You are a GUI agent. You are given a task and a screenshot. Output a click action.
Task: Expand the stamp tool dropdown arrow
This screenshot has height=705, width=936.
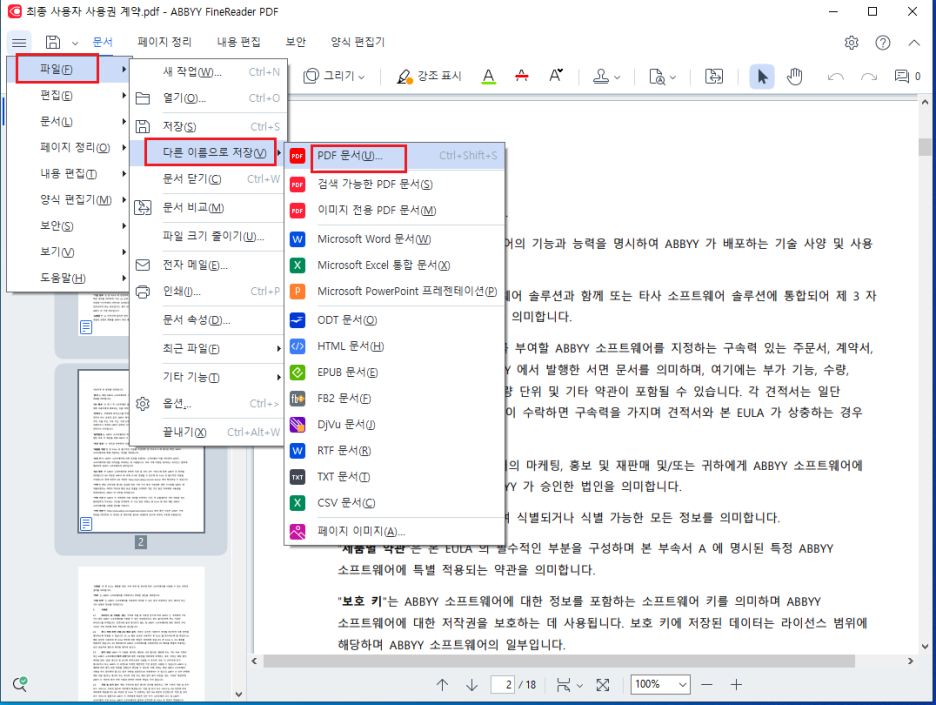[x=617, y=77]
